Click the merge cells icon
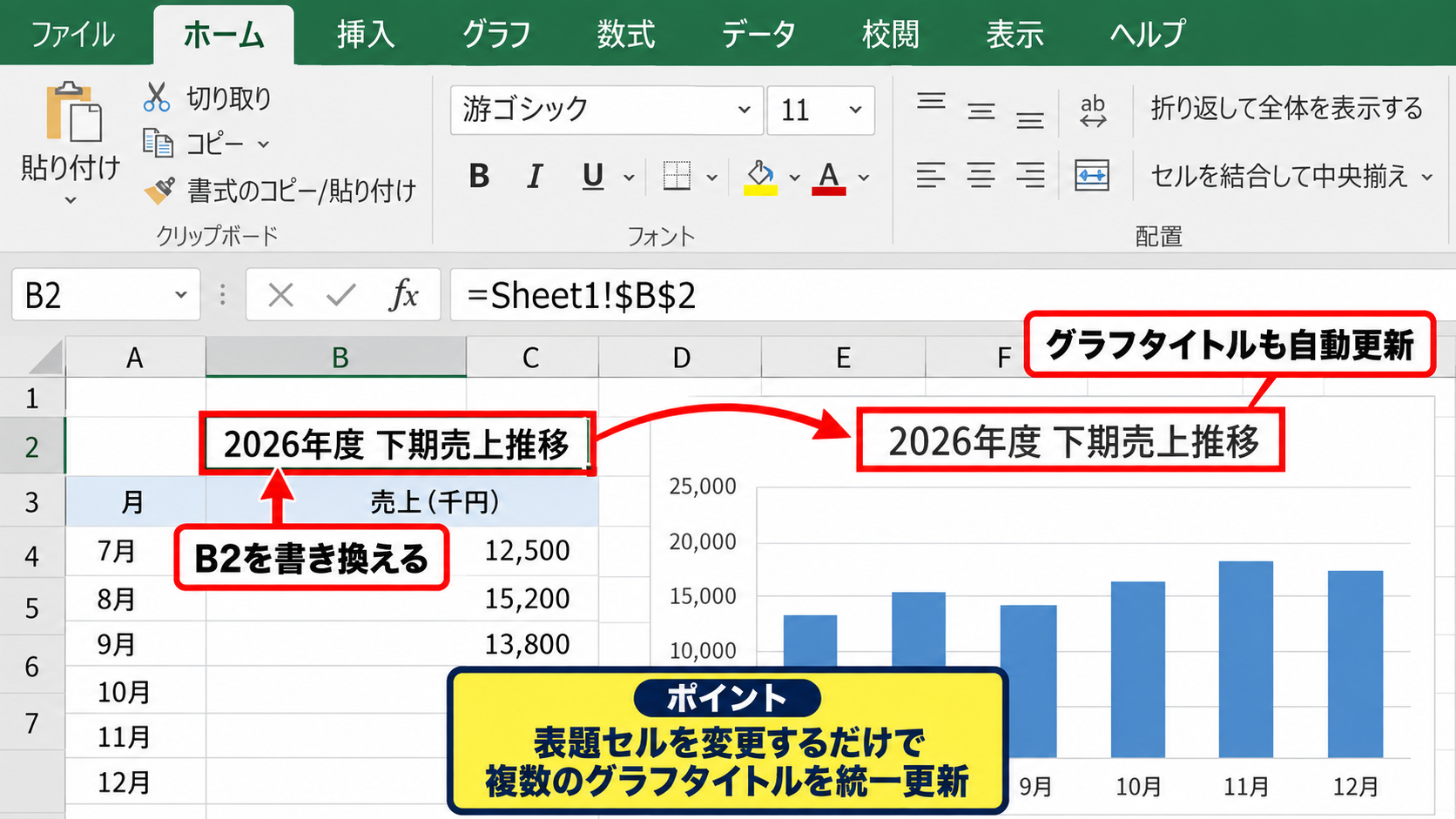Image resolution: width=1456 pixels, height=819 pixels. [x=1092, y=176]
